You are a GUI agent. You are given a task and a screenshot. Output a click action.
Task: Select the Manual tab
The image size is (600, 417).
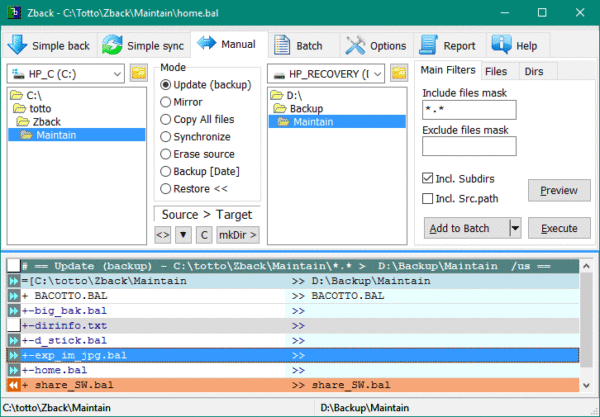tap(229, 44)
